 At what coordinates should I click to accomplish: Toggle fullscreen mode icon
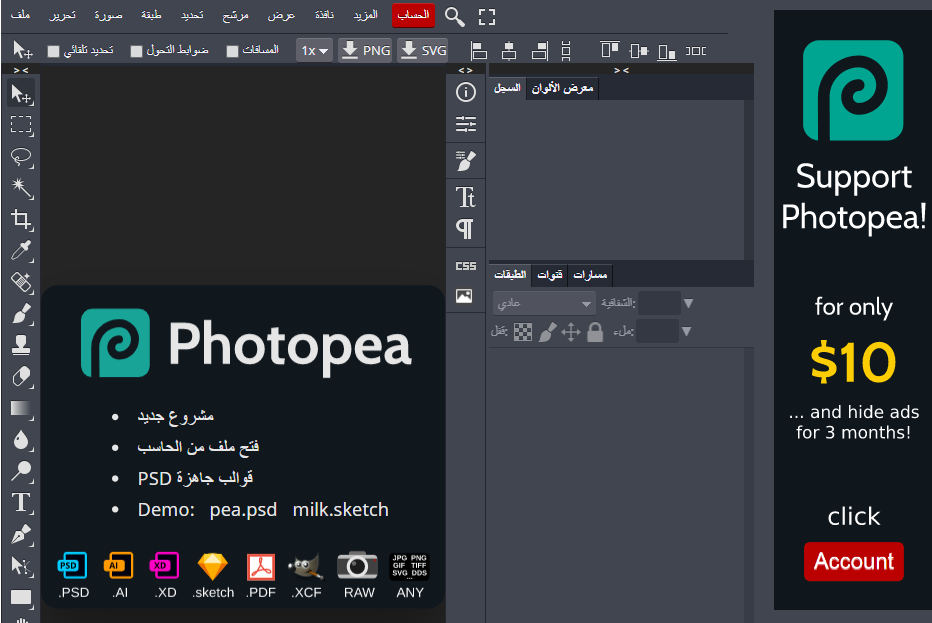(487, 17)
